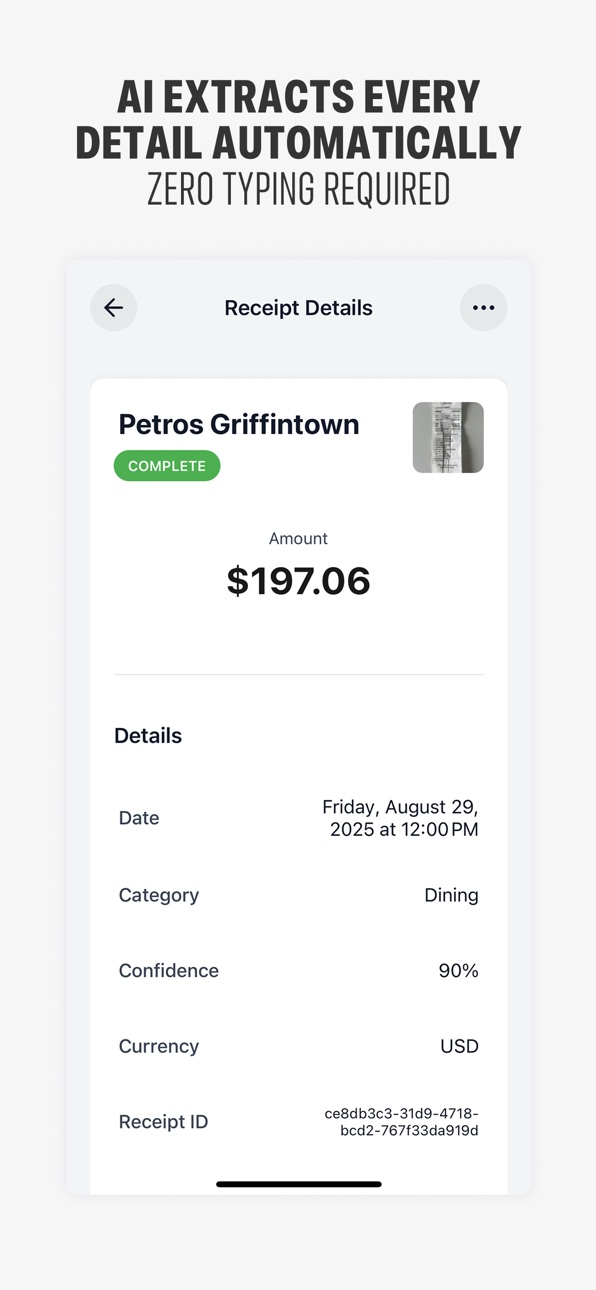
Task: Select the USD currency value
Action: tap(459, 1046)
